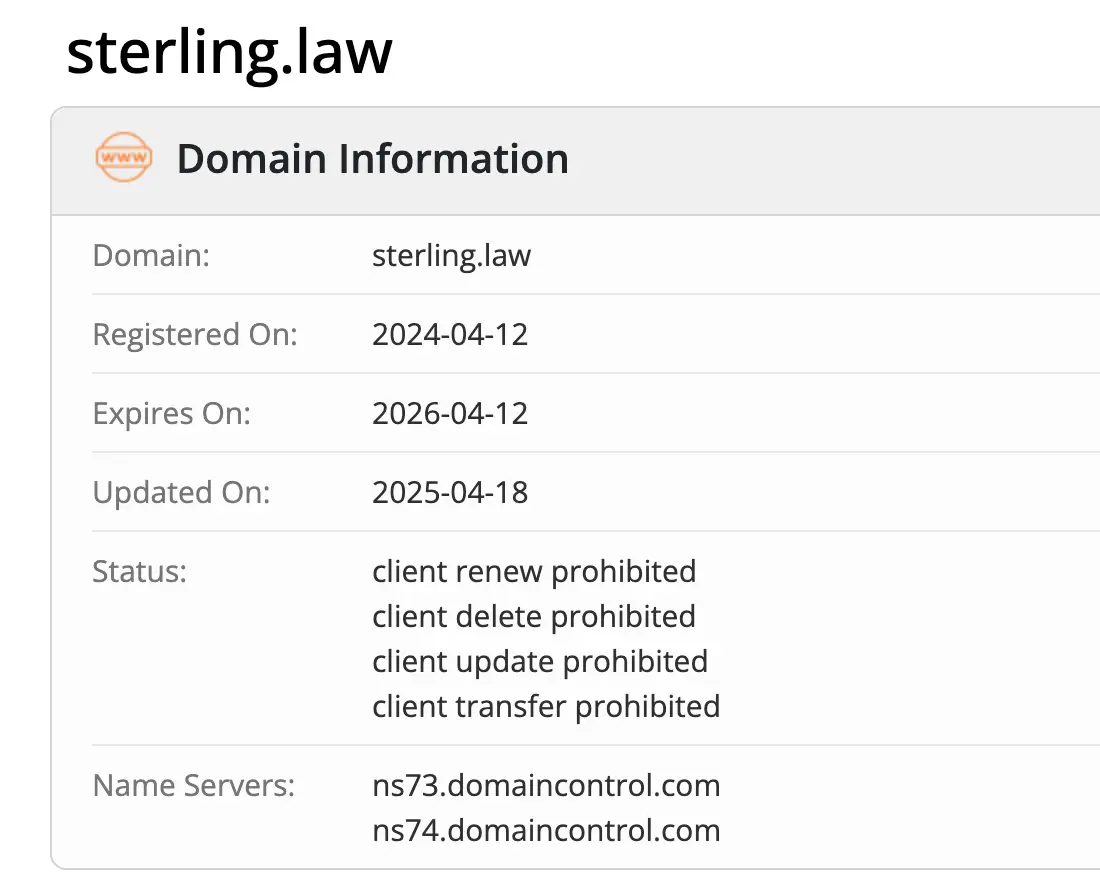The image size is (1100, 872).
Task: Select the expiry date 2026-04-12
Action: 450,413
